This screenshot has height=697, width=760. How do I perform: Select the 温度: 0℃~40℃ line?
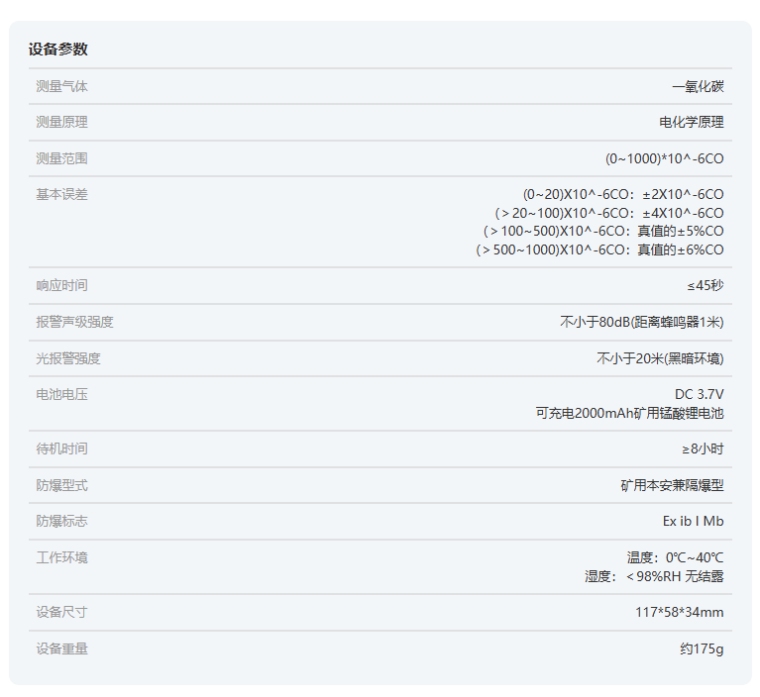tap(675, 557)
